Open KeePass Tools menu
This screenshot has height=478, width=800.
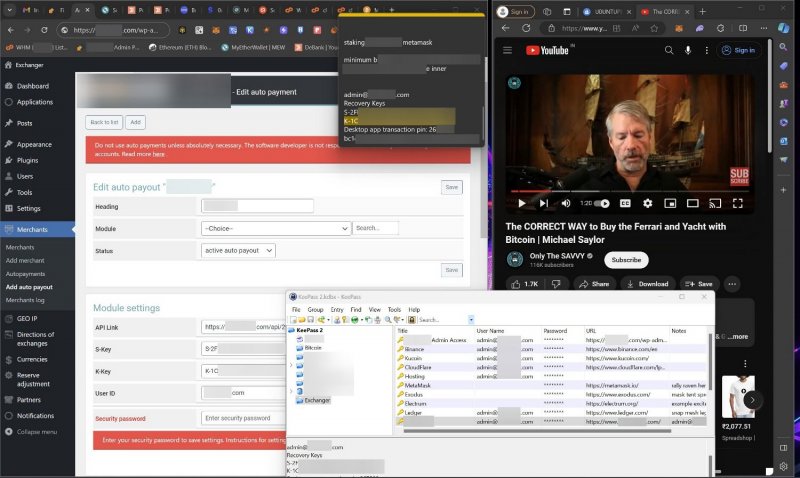click(x=394, y=310)
